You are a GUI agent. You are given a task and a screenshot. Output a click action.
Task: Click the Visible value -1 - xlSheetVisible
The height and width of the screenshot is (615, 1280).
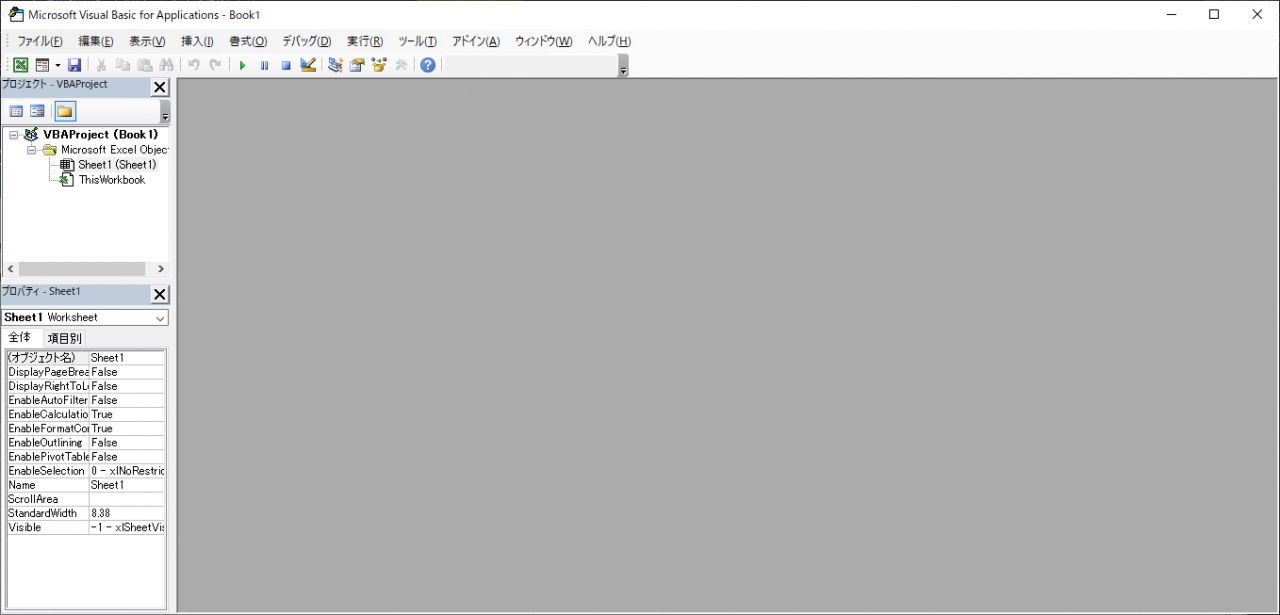127,527
